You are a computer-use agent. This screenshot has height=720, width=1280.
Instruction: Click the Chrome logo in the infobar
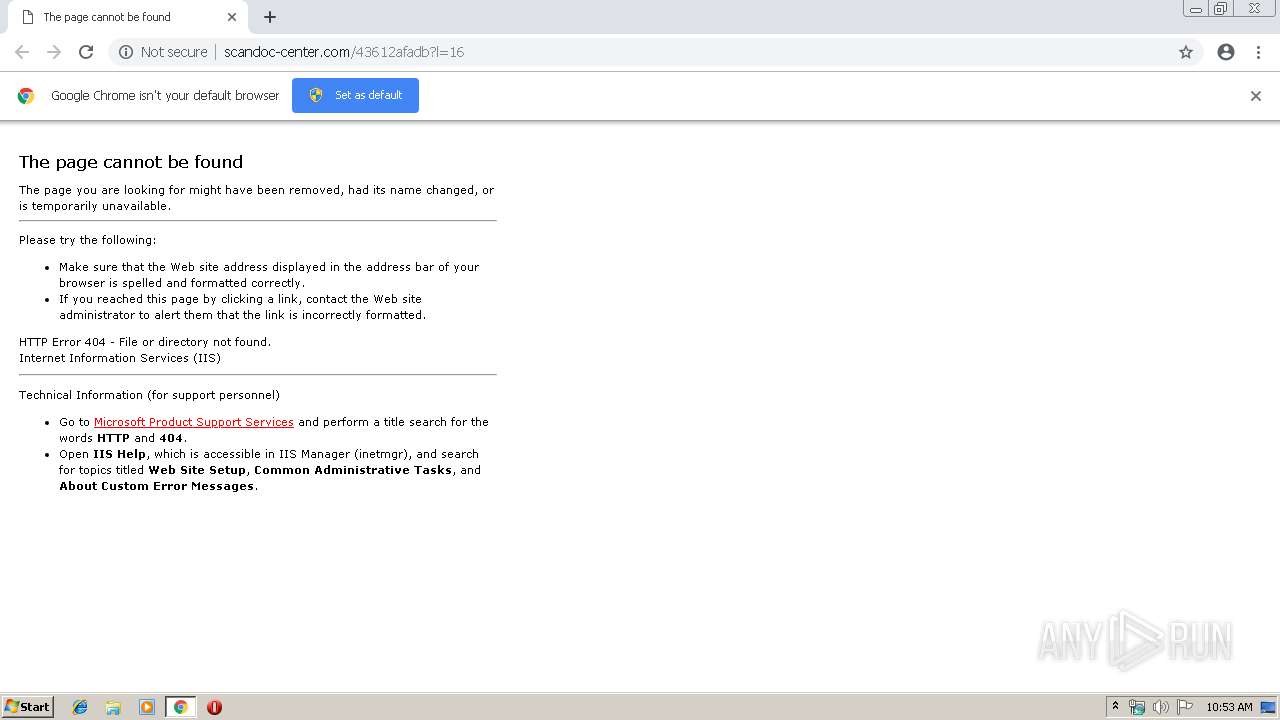coord(26,96)
